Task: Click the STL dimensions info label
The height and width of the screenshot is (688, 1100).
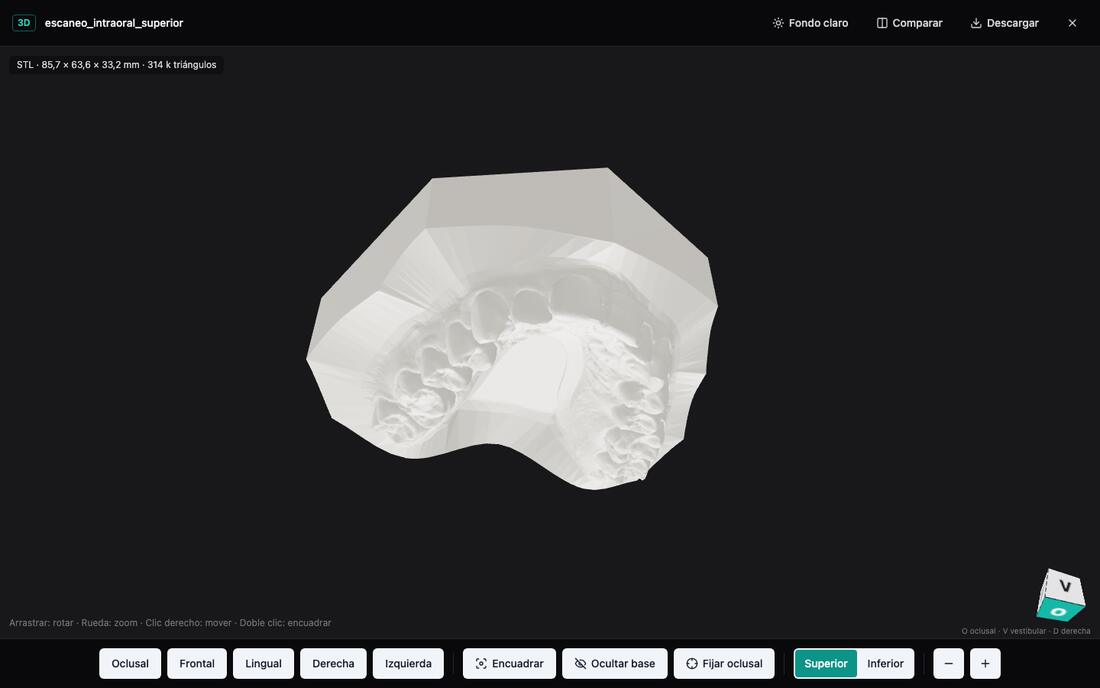Action: click(116, 65)
